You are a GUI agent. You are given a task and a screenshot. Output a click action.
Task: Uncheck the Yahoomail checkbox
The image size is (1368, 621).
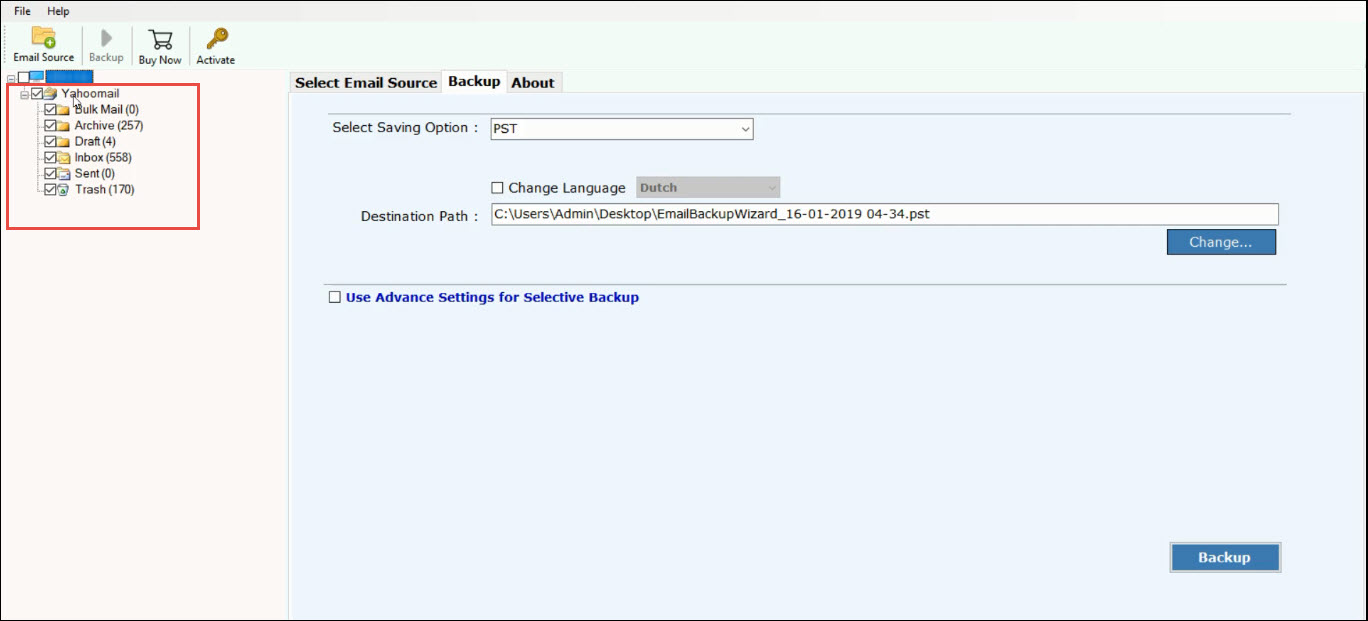(x=37, y=93)
